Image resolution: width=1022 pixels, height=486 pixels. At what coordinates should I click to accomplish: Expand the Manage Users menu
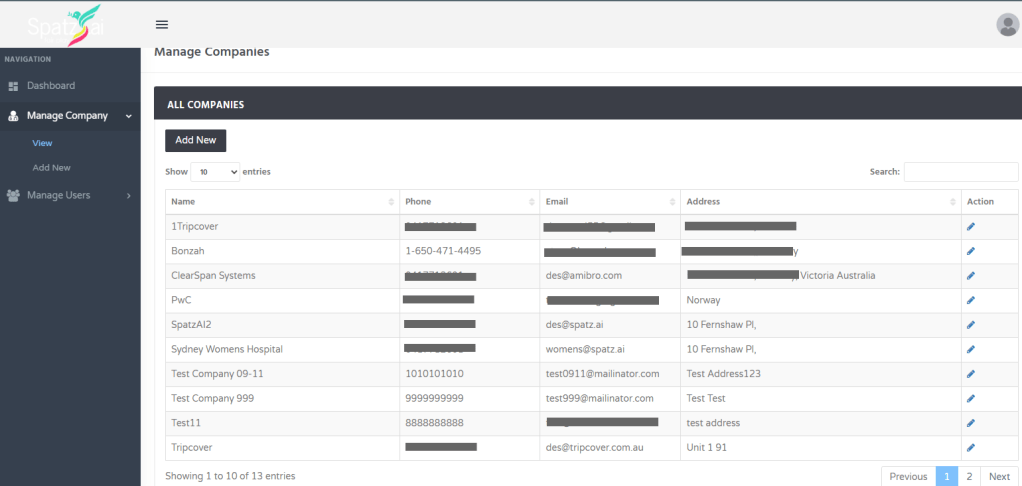point(69,195)
